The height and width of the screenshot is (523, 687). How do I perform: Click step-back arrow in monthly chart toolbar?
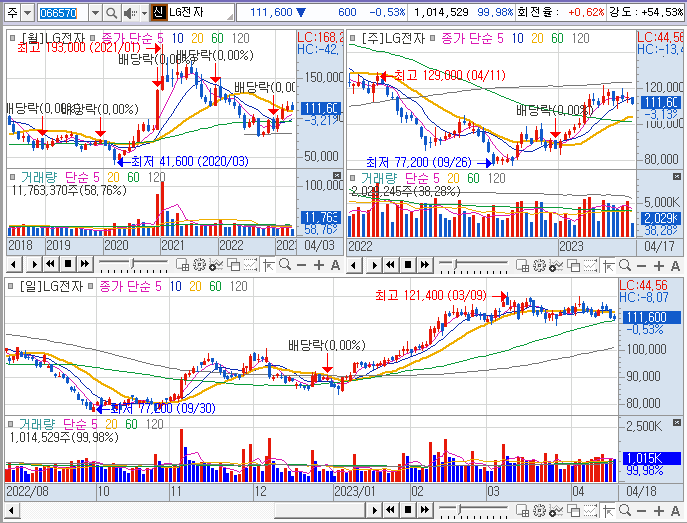click(14, 264)
